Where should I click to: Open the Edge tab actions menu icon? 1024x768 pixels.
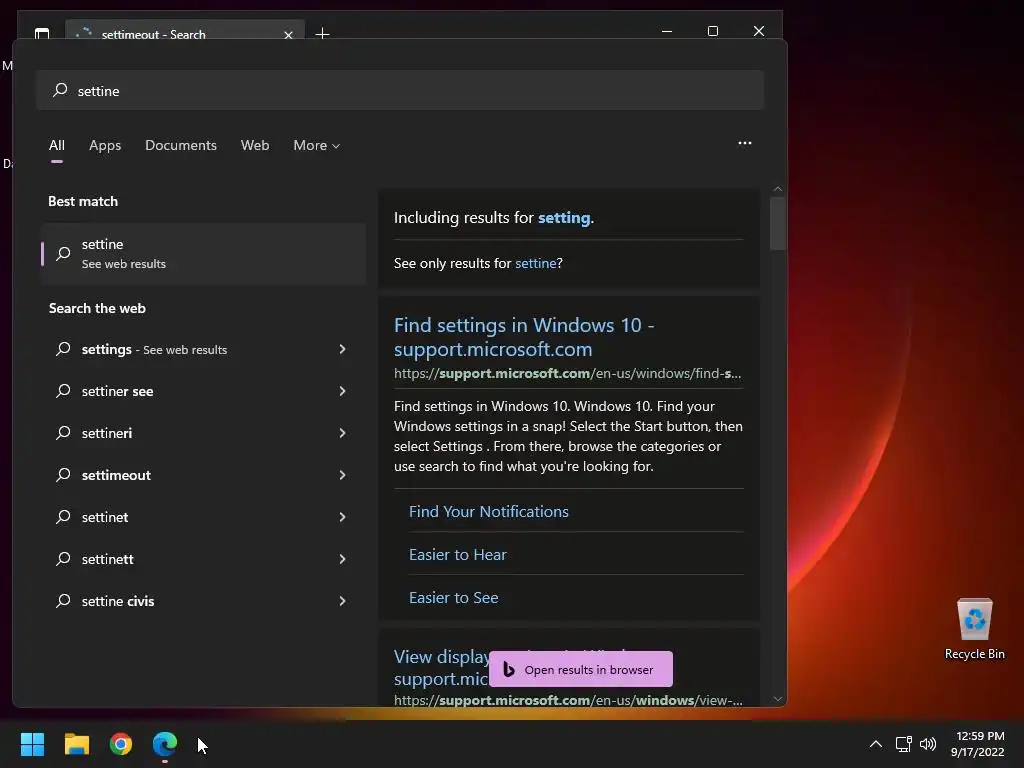point(42,33)
